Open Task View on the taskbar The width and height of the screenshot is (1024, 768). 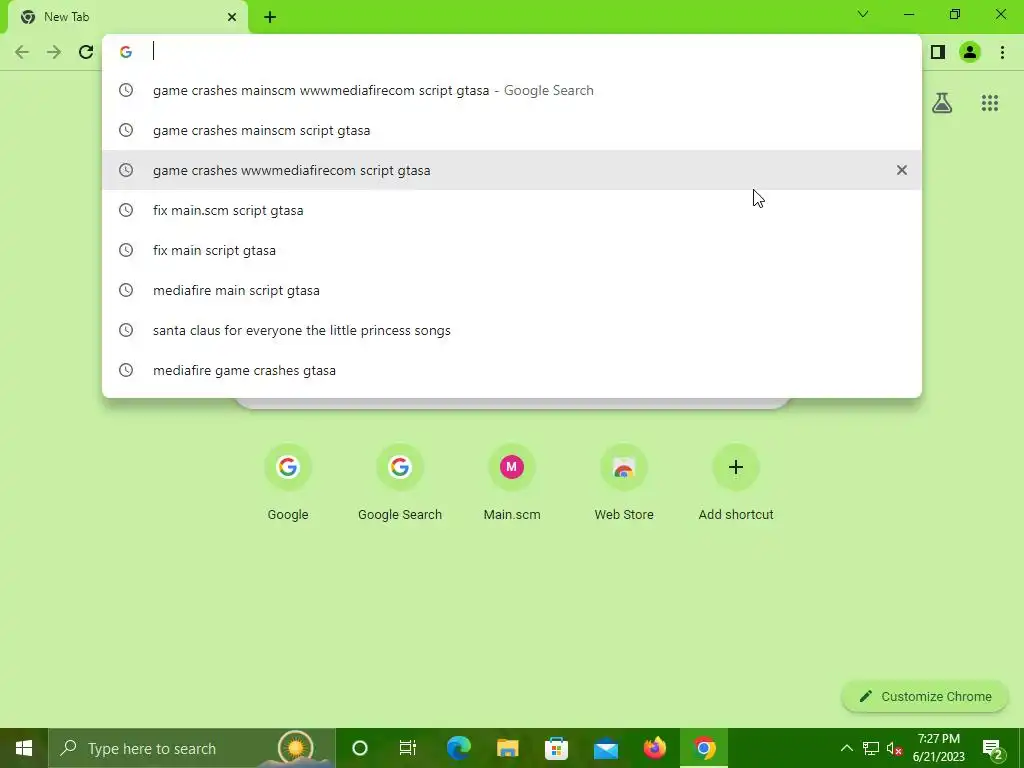click(408, 748)
